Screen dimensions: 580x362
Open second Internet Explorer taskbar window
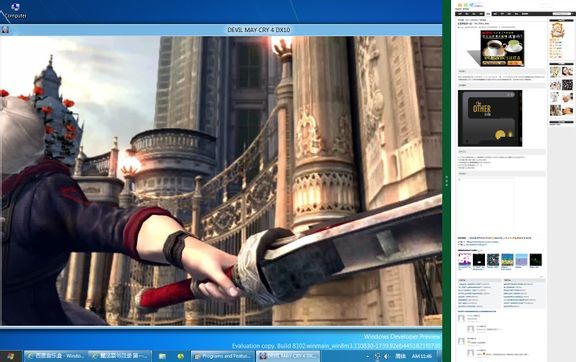point(120,356)
